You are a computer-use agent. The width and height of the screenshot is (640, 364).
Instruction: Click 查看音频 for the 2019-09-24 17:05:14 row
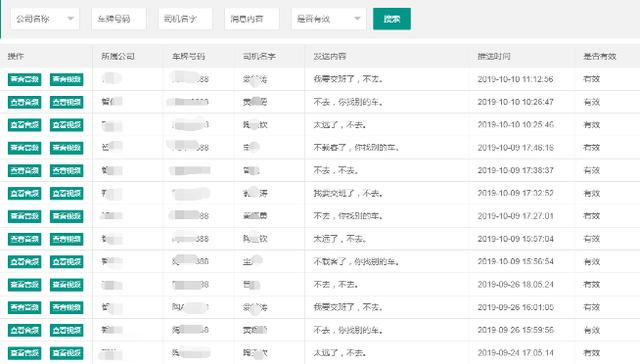(x=24, y=353)
